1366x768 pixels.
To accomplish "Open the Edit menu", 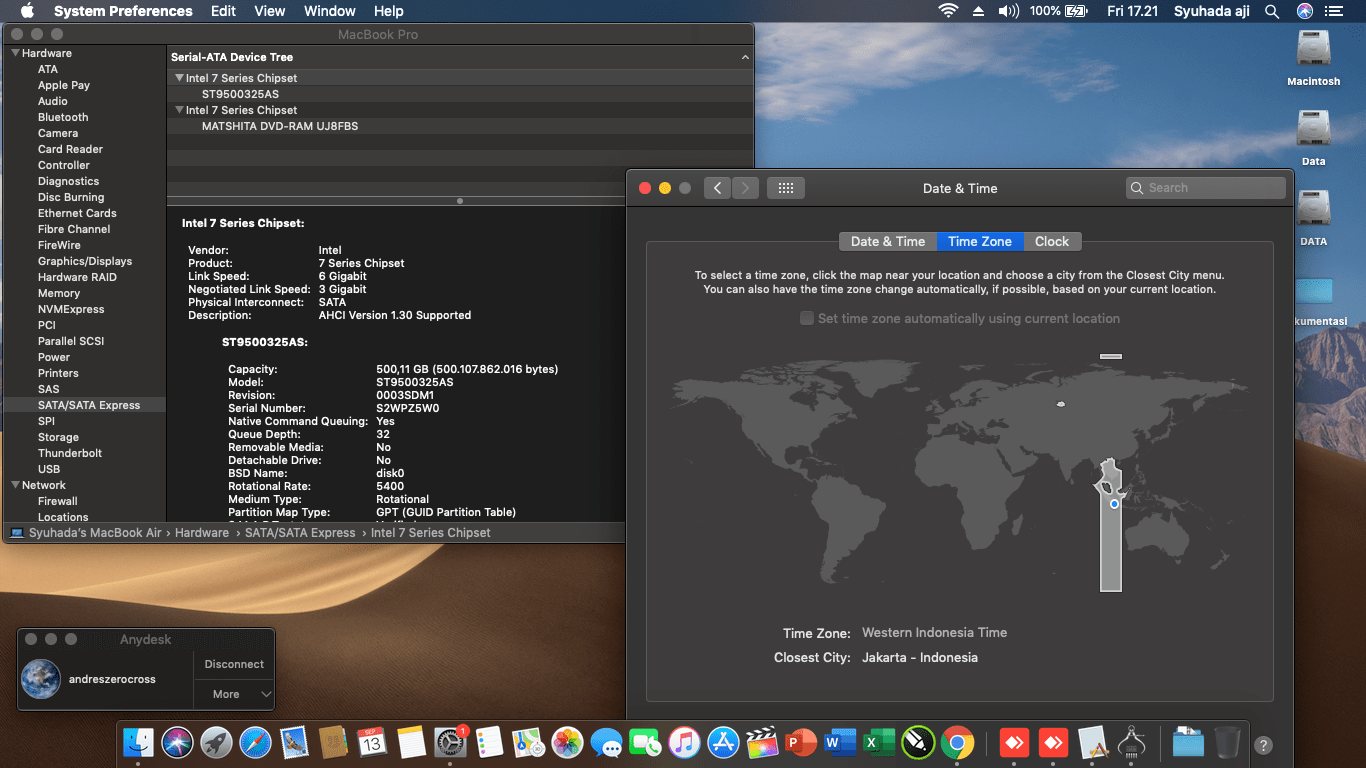I will tap(223, 11).
